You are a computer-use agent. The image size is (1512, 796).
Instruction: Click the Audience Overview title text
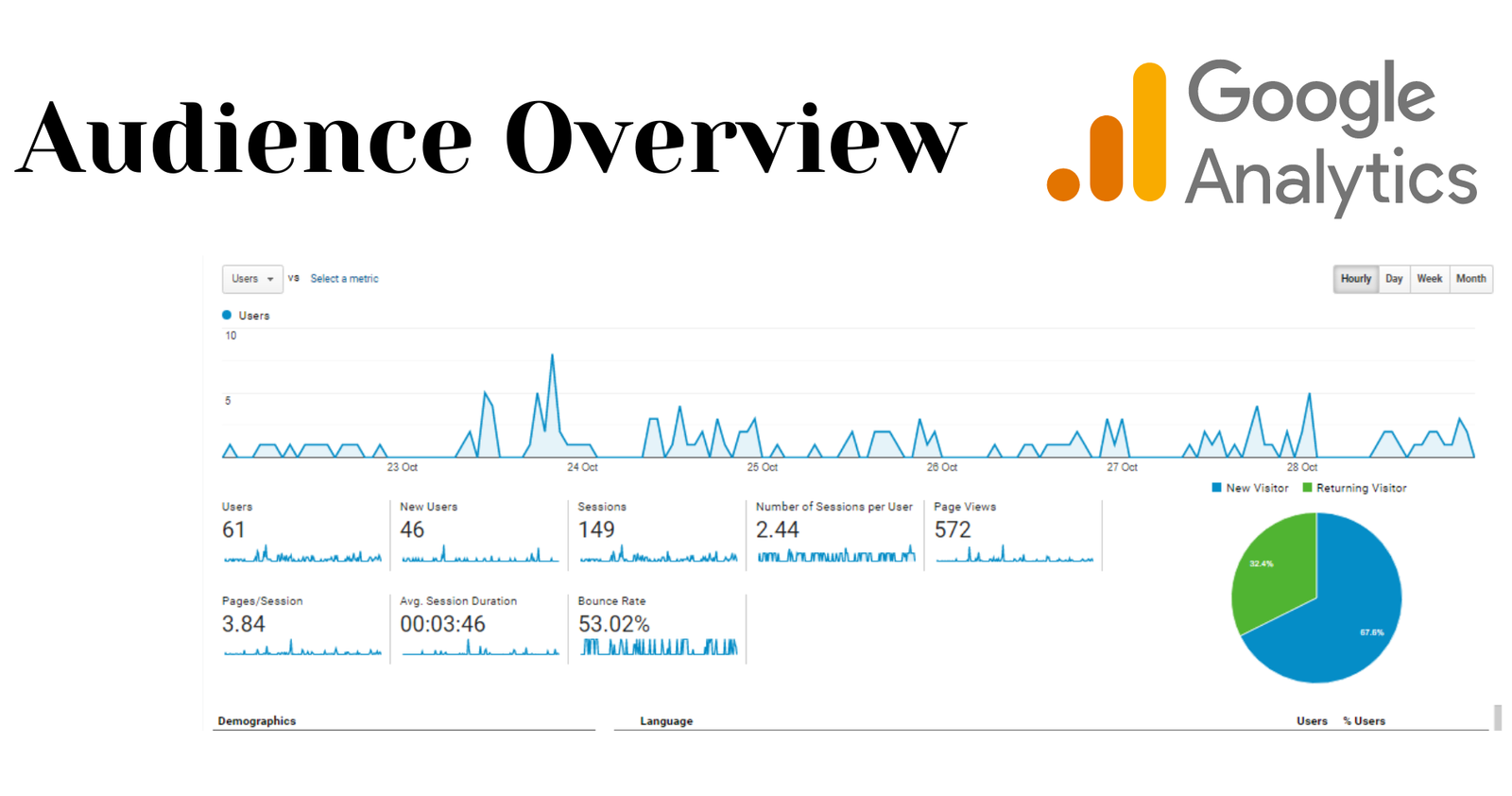click(x=491, y=138)
